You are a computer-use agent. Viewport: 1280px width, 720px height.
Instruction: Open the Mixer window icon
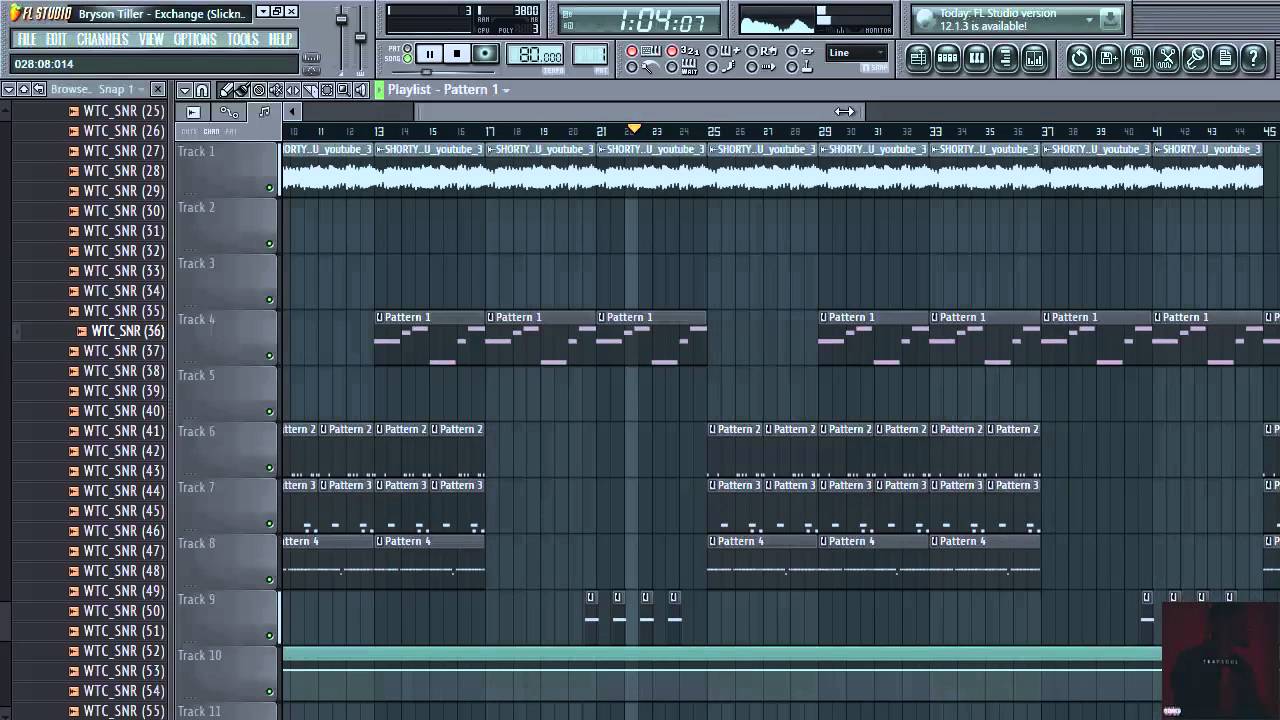[1034, 58]
